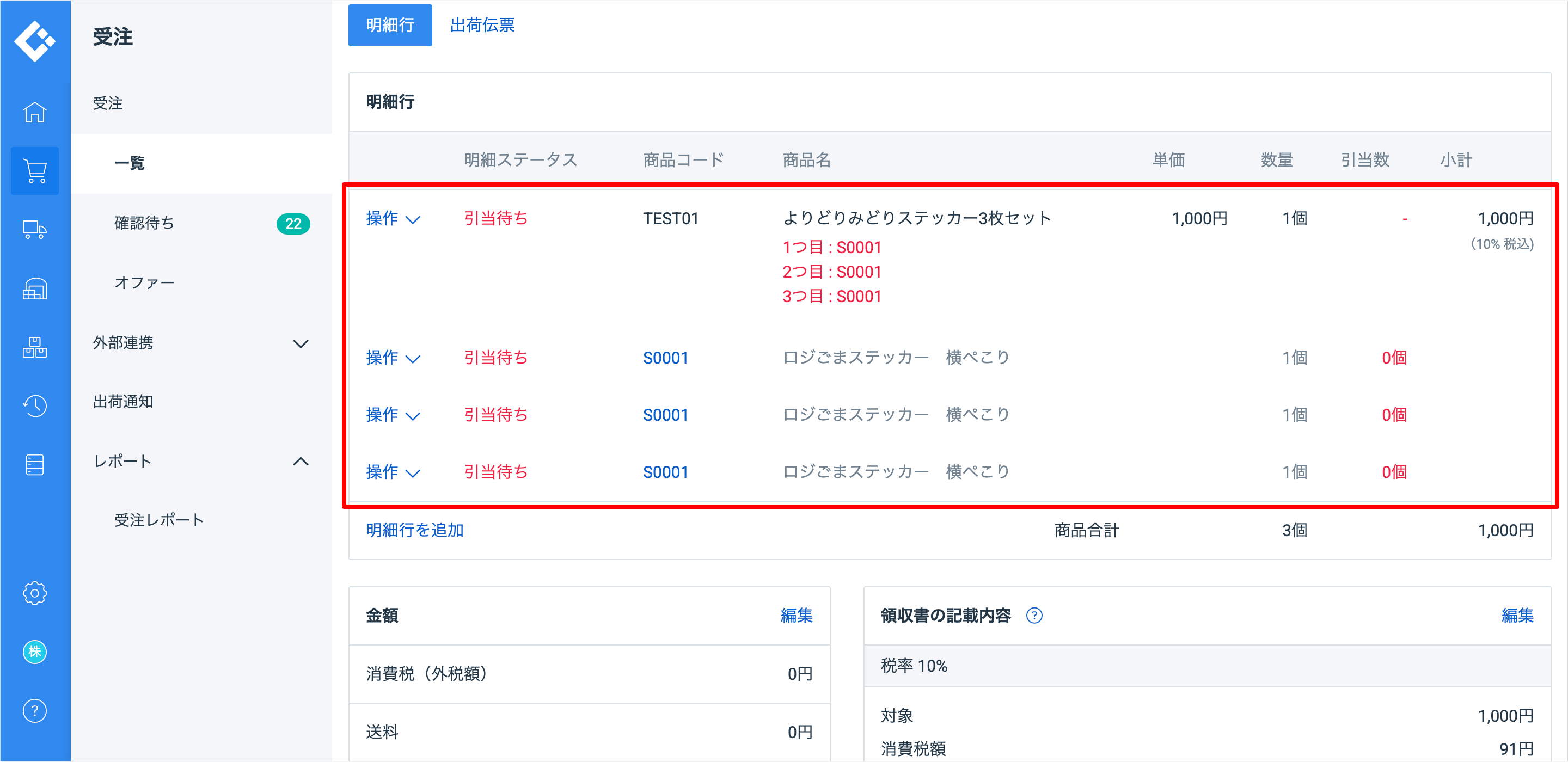Image resolution: width=1568 pixels, height=762 pixels.
Task: Expand the 外部連携 menu section
Action: point(301,343)
